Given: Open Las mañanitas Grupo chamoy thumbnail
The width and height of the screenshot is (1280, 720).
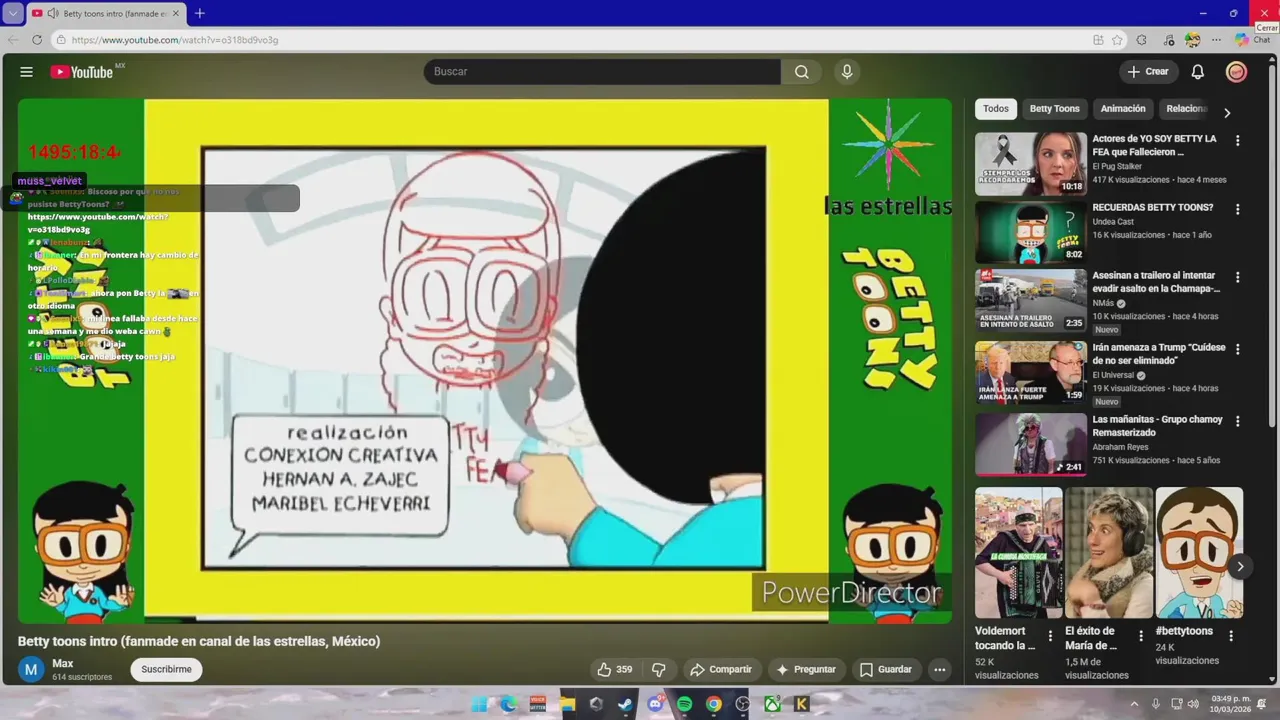Looking at the screenshot, I should [x=1031, y=444].
